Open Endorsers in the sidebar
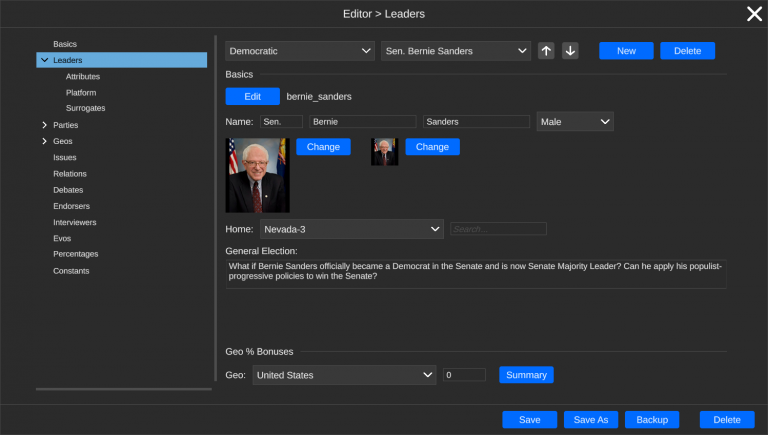 (x=72, y=206)
